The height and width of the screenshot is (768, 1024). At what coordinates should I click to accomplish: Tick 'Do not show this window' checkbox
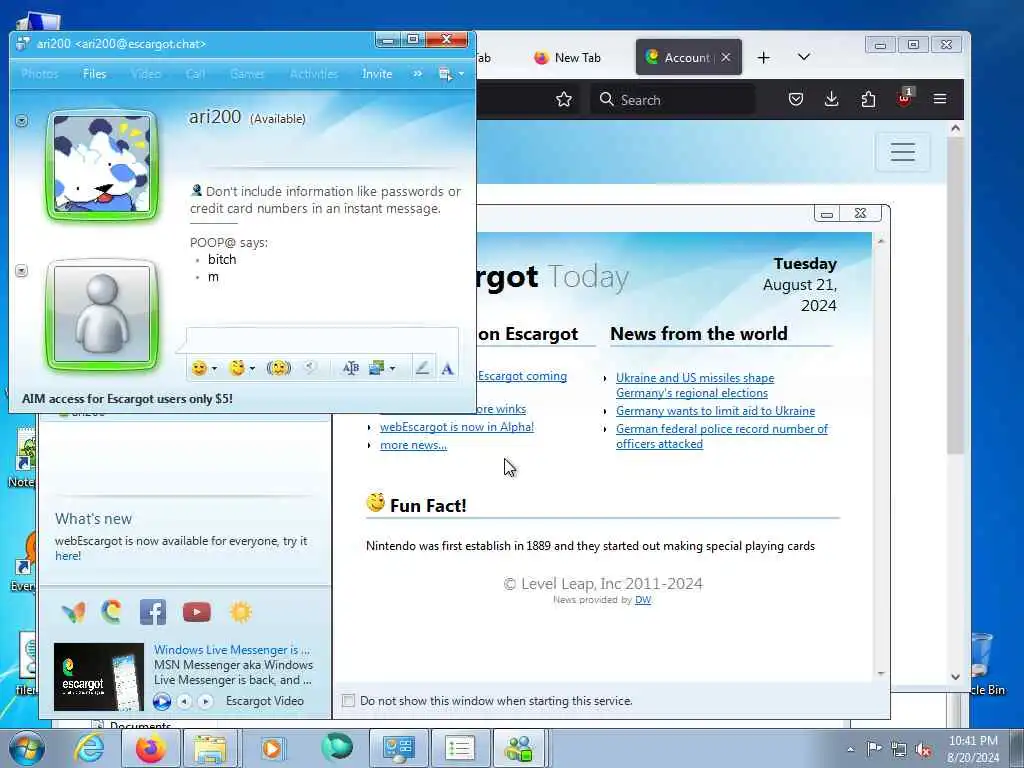click(349, 701)
